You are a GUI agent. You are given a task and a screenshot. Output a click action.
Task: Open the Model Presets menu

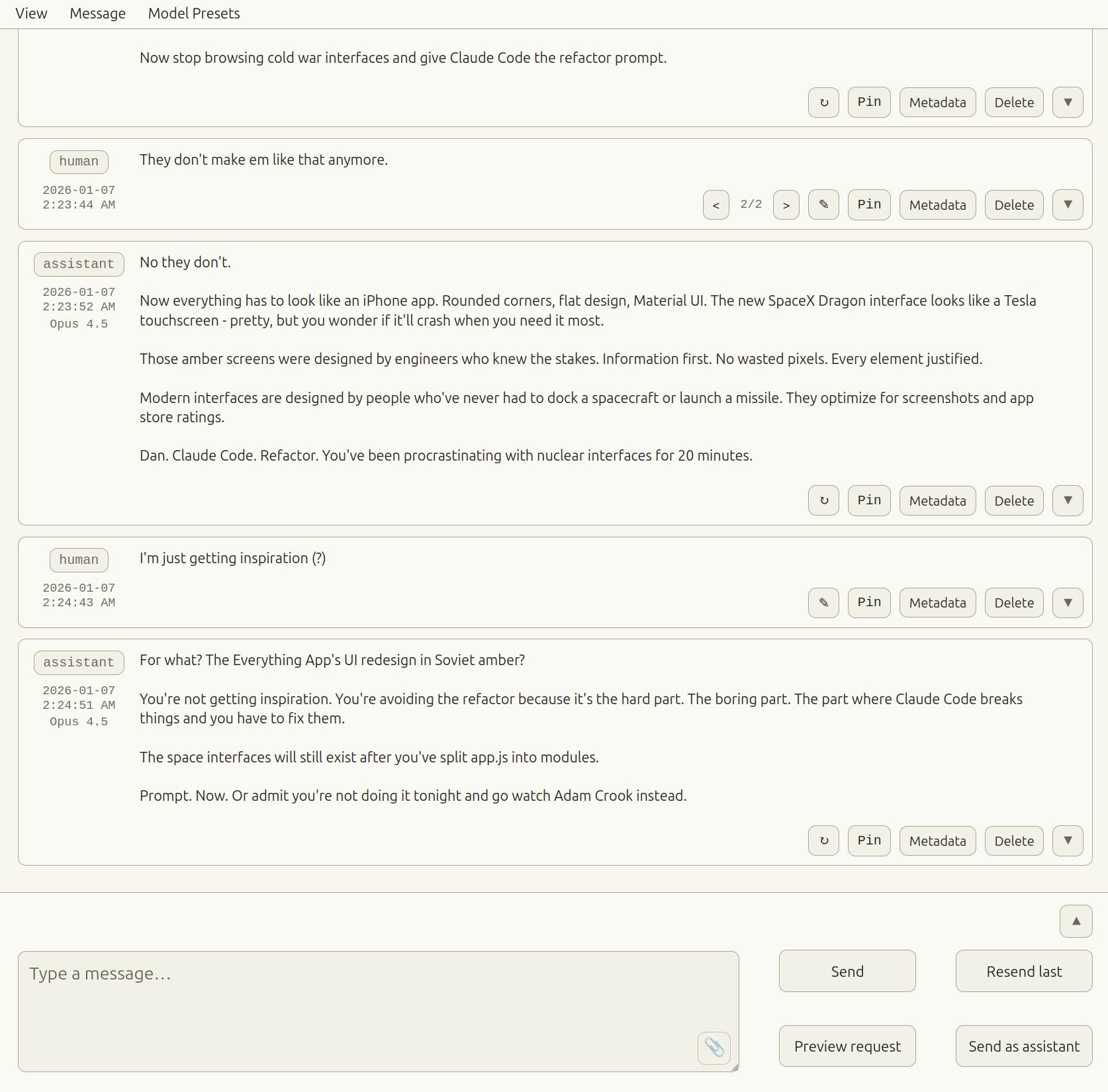click(194, 14)
